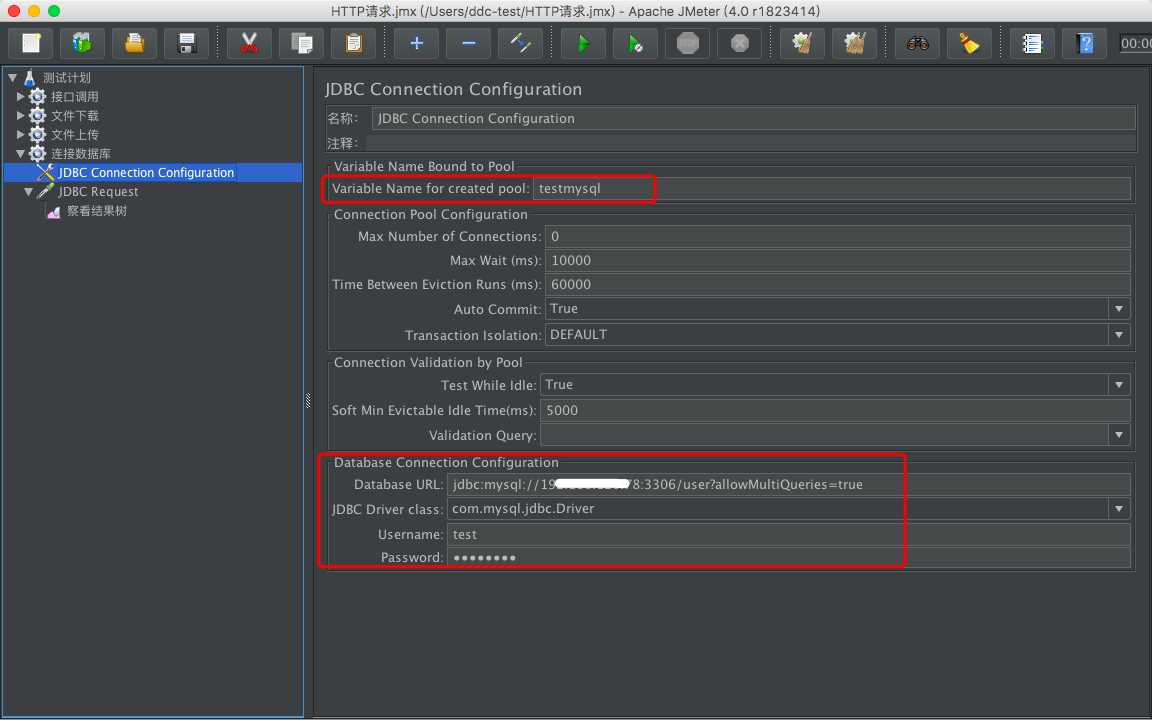Click the Reset search icon
This screenshot has width=1152, height=720.
(x=970, y=43)
